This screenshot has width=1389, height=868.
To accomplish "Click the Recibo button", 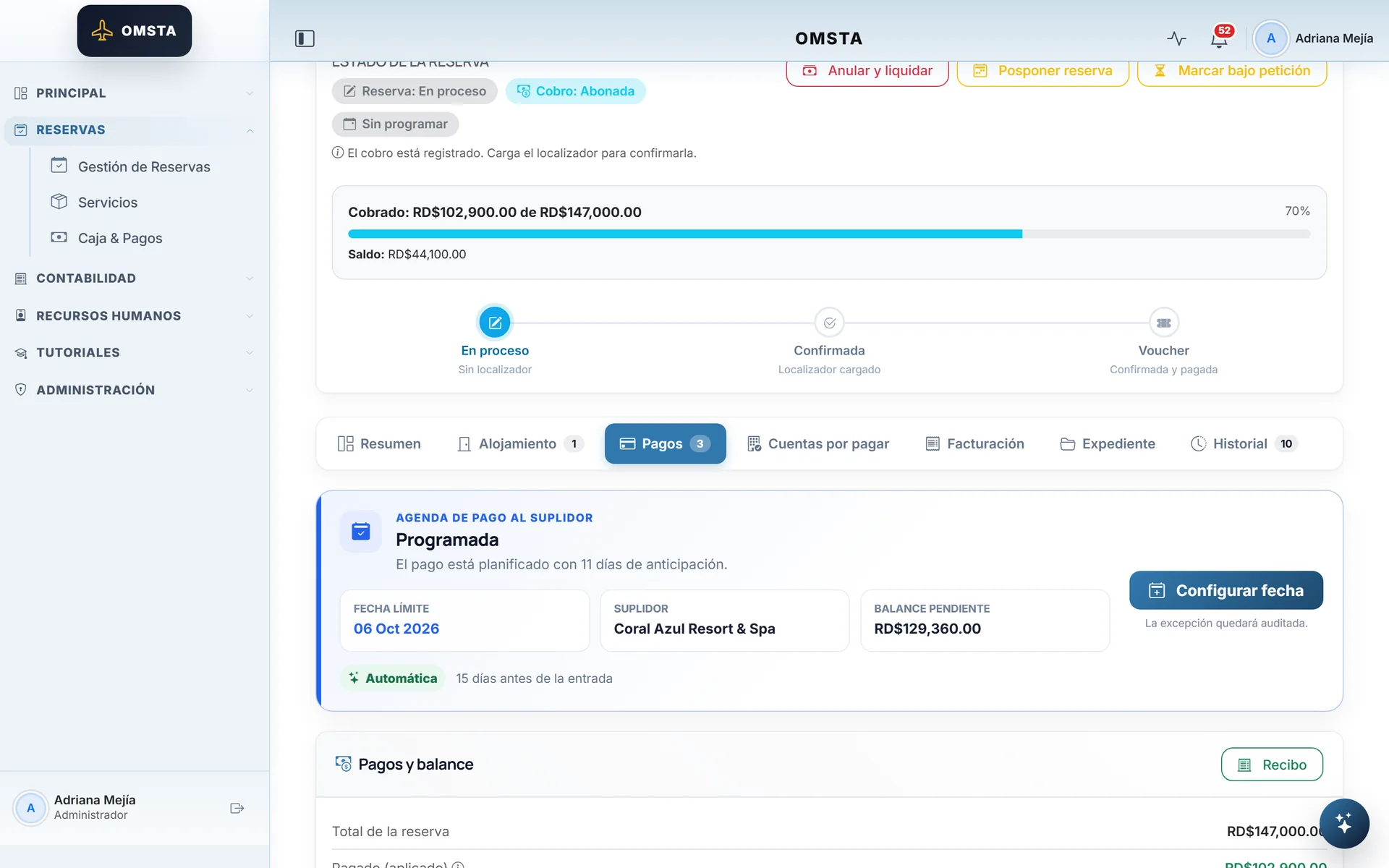I will (x=1272, y=765).
